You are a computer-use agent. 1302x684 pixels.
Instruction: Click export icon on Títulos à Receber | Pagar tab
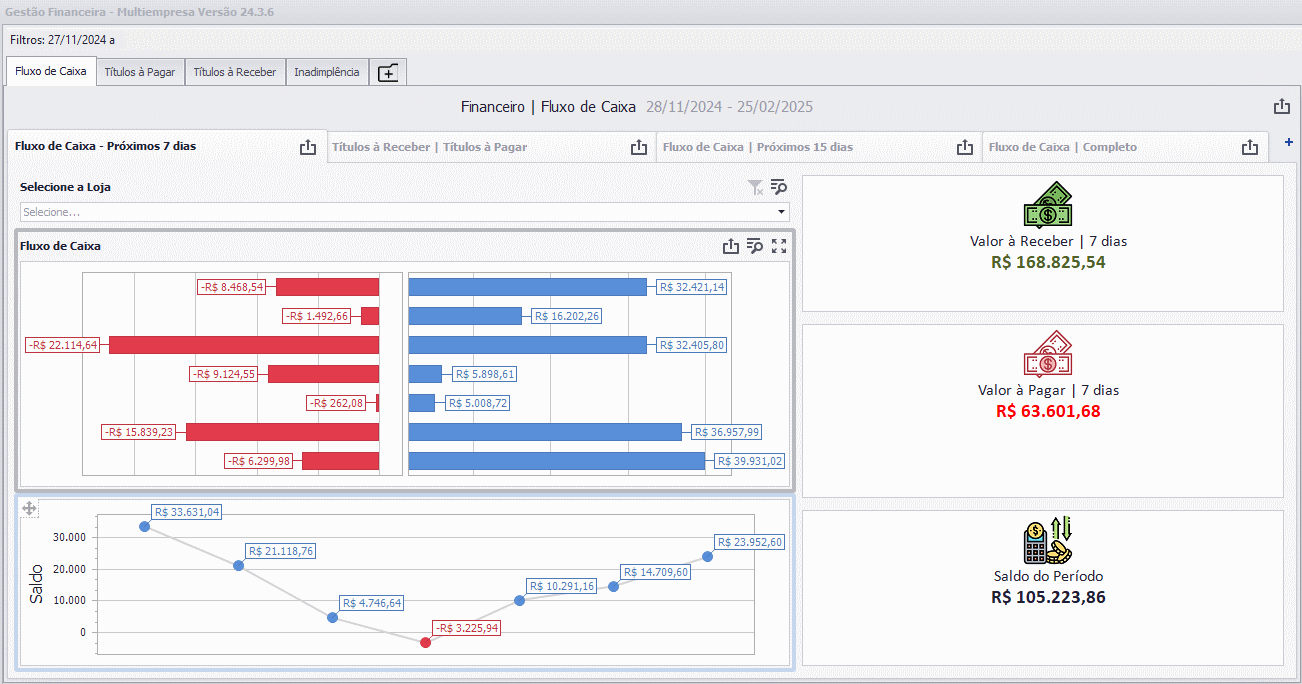[639, 147]
